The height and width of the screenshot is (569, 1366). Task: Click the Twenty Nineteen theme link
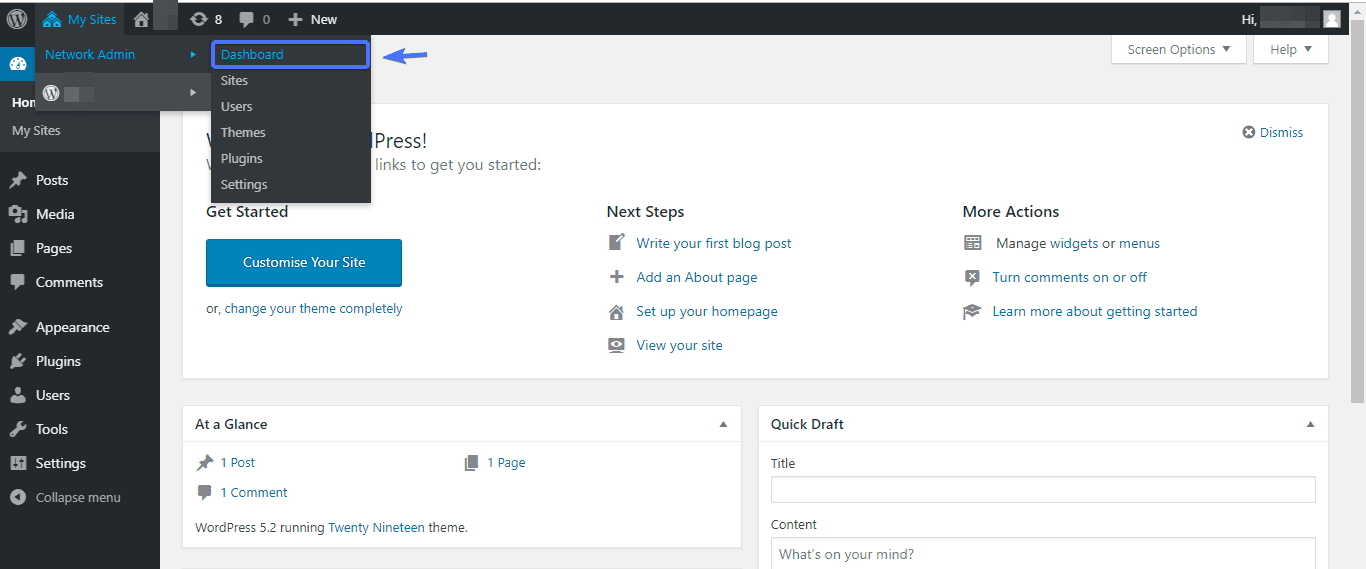pos(376,527)
